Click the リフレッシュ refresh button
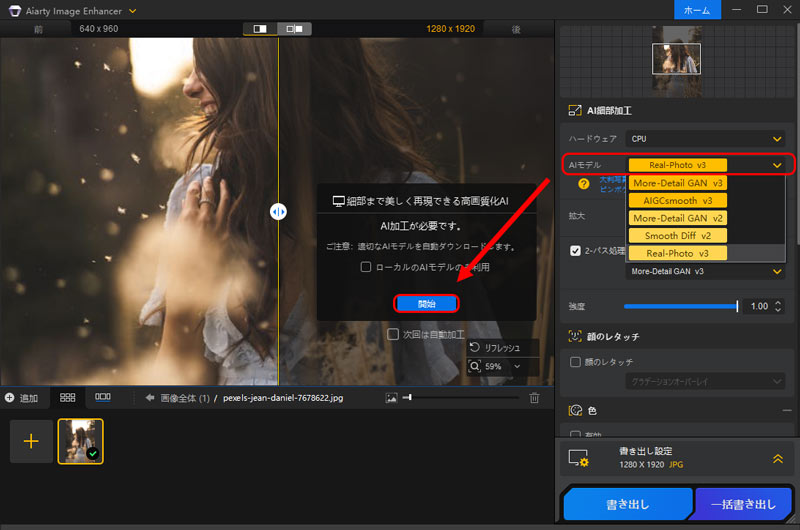The height and width of the screenshot is (530, 800). point(502,347)
